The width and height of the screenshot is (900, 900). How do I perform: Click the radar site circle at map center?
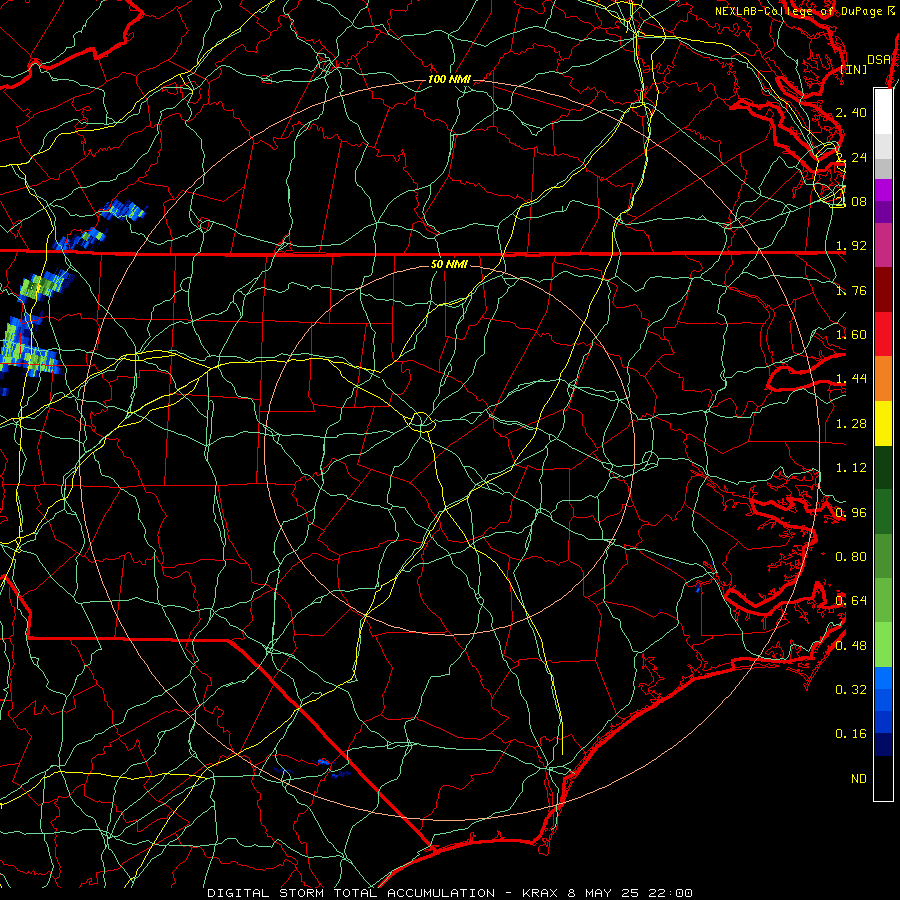pyautogui.click(x=421, y=422)
